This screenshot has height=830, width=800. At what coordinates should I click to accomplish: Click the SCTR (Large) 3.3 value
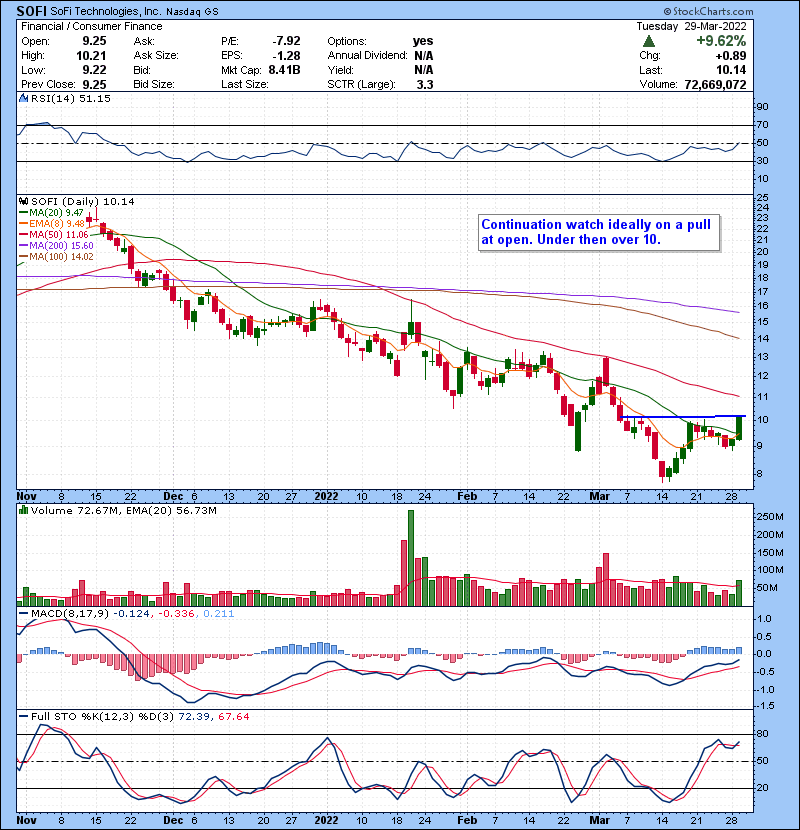pyautogui.click(x=425, y=85)
